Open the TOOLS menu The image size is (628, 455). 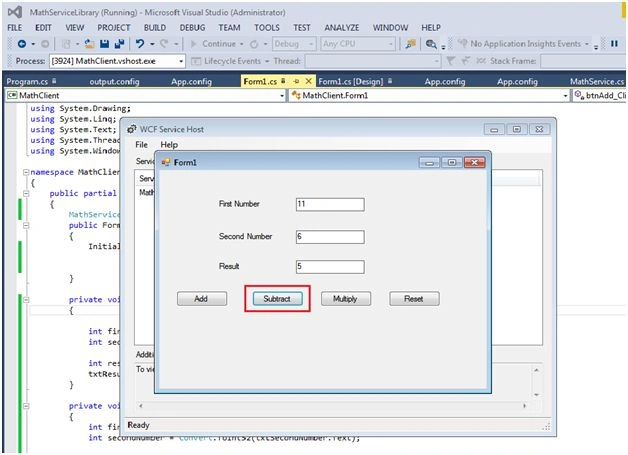267,28
